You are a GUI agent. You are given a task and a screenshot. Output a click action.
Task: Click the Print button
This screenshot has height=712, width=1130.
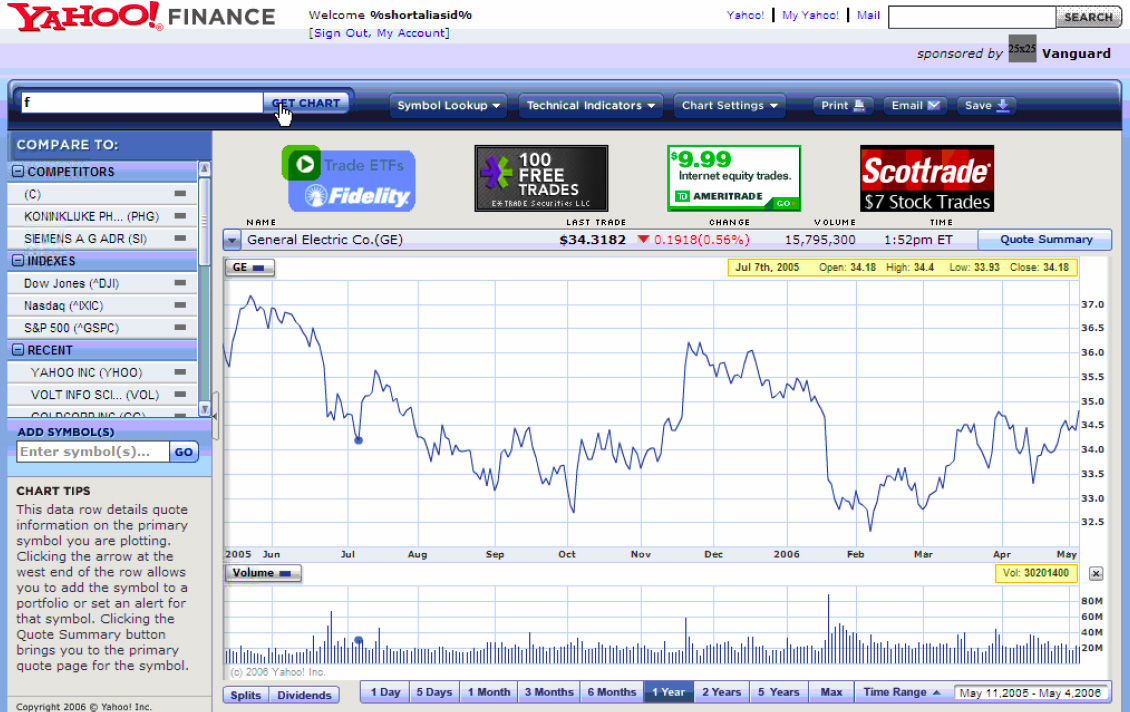(x=843, y=105)
